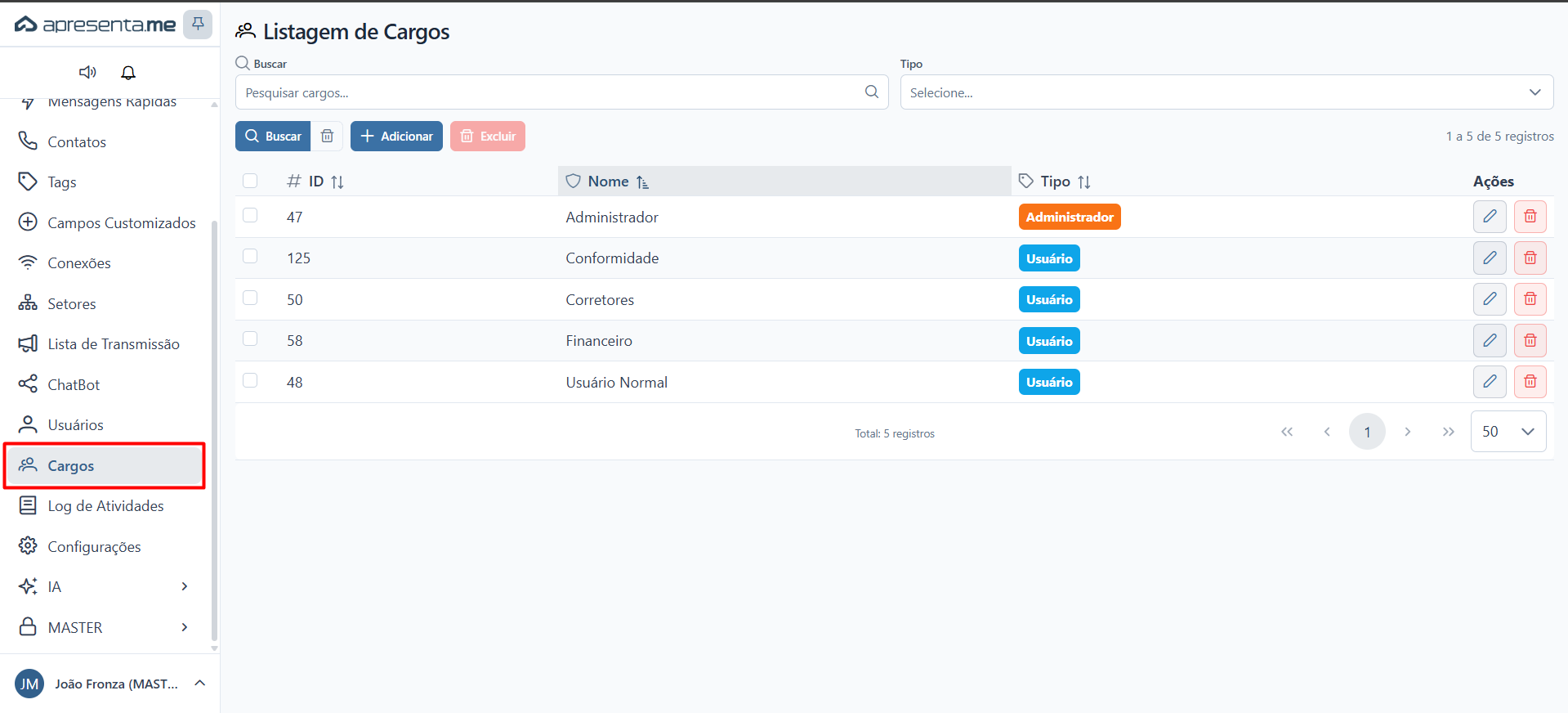Delete the Administrador role with the trash icon
The height and width of the screenshot is (713, 1568).
(1530, 217)
